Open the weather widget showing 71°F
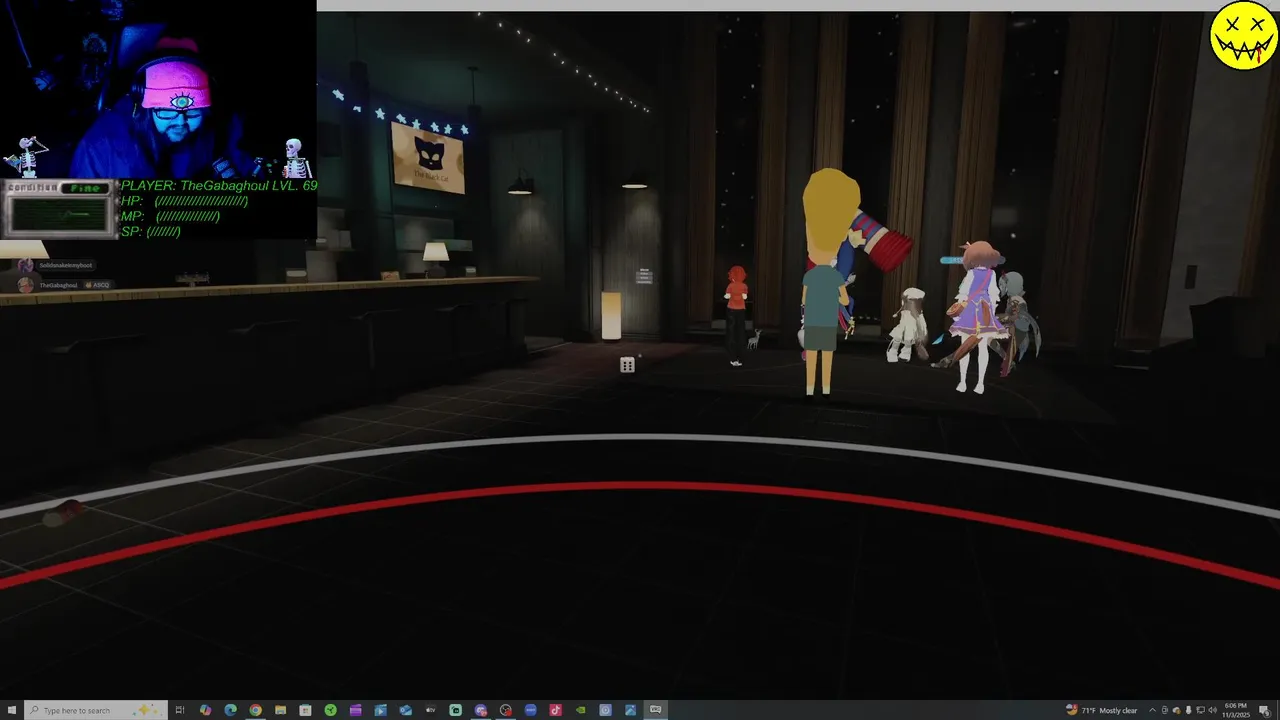 [1102, 710]
